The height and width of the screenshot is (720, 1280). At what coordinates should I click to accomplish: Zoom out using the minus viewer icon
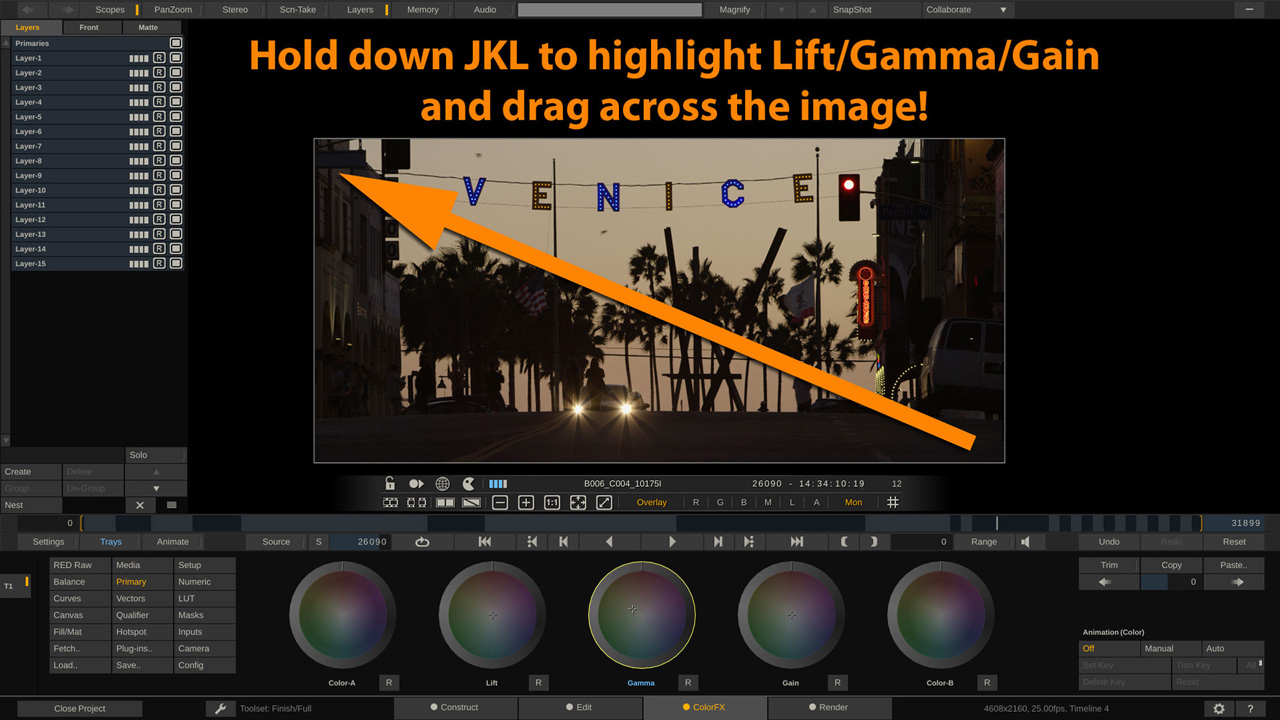(500, 502)
